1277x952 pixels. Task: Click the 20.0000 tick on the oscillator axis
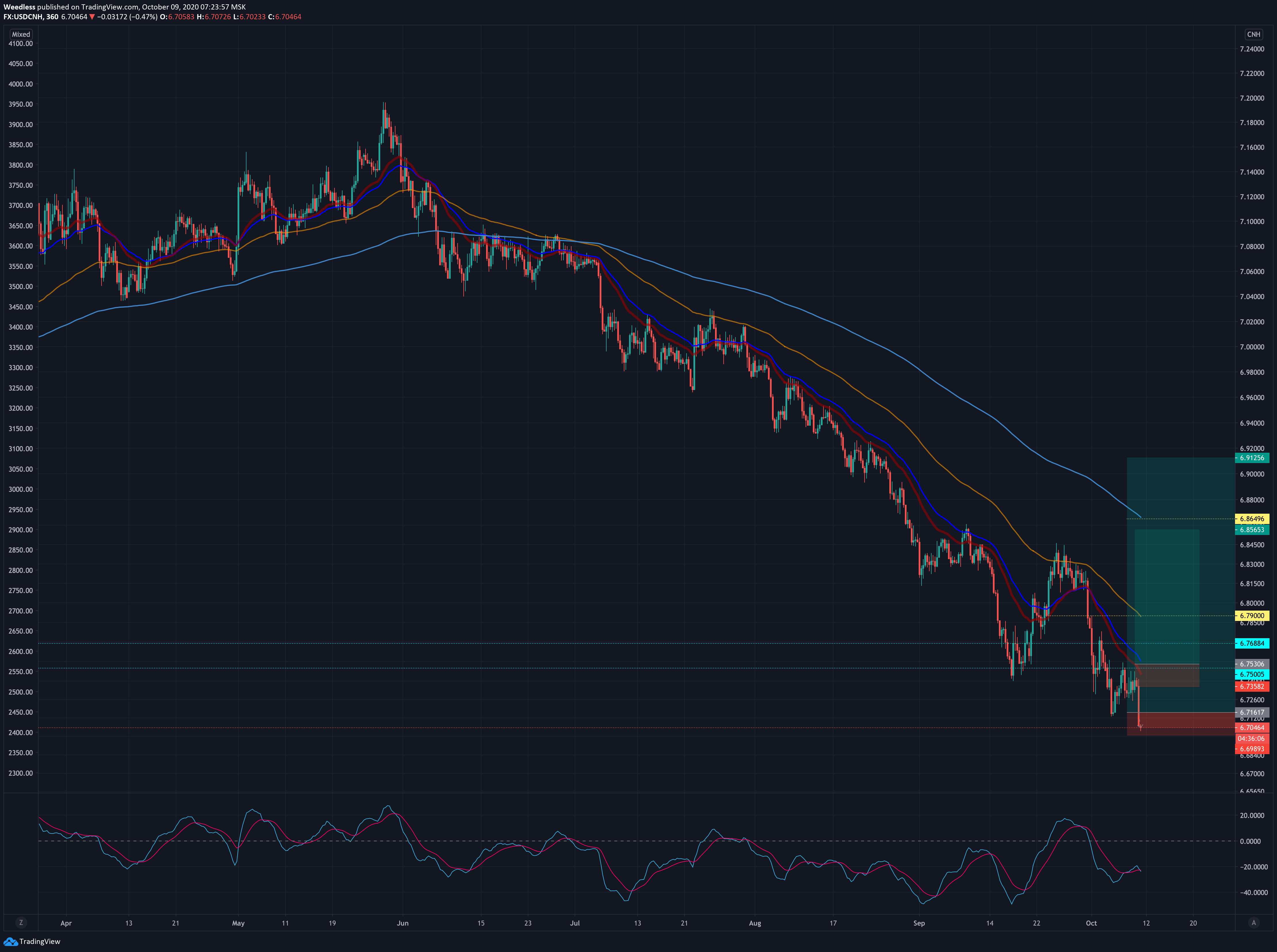(1252, 815)
